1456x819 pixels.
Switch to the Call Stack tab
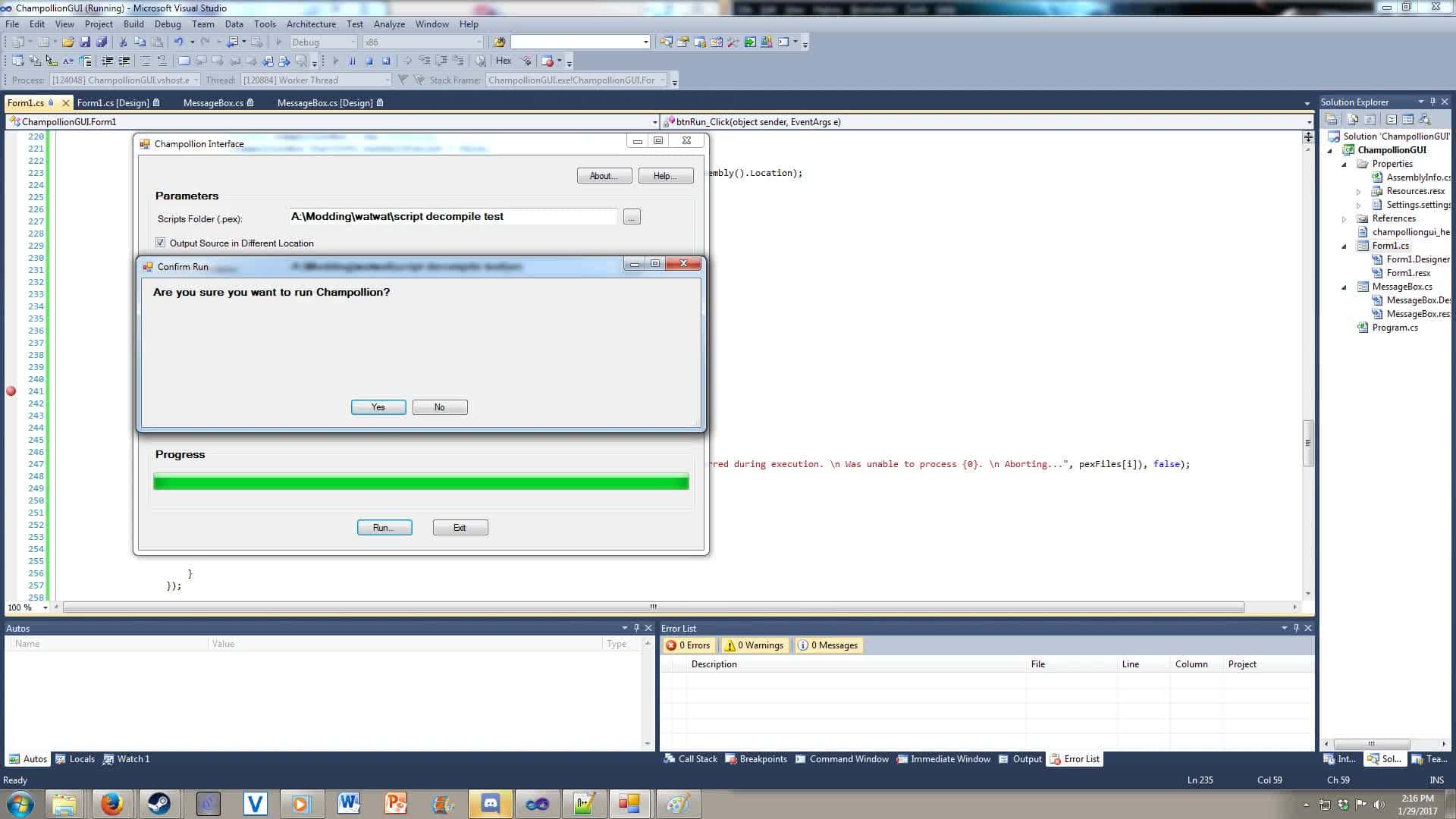click(x=690, y=759)
